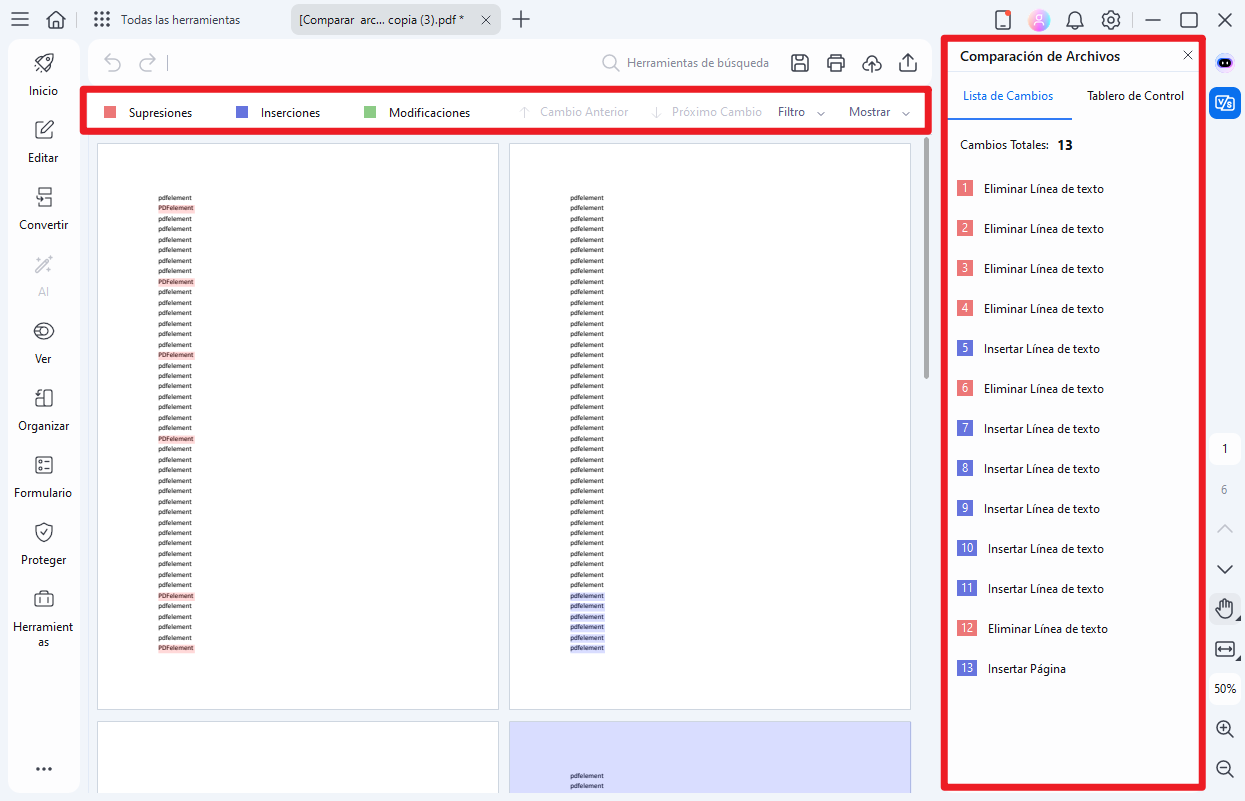Print the compared PDF
Image resolution: width=1245 pixels, height=801 pixels.
[836, 62]
